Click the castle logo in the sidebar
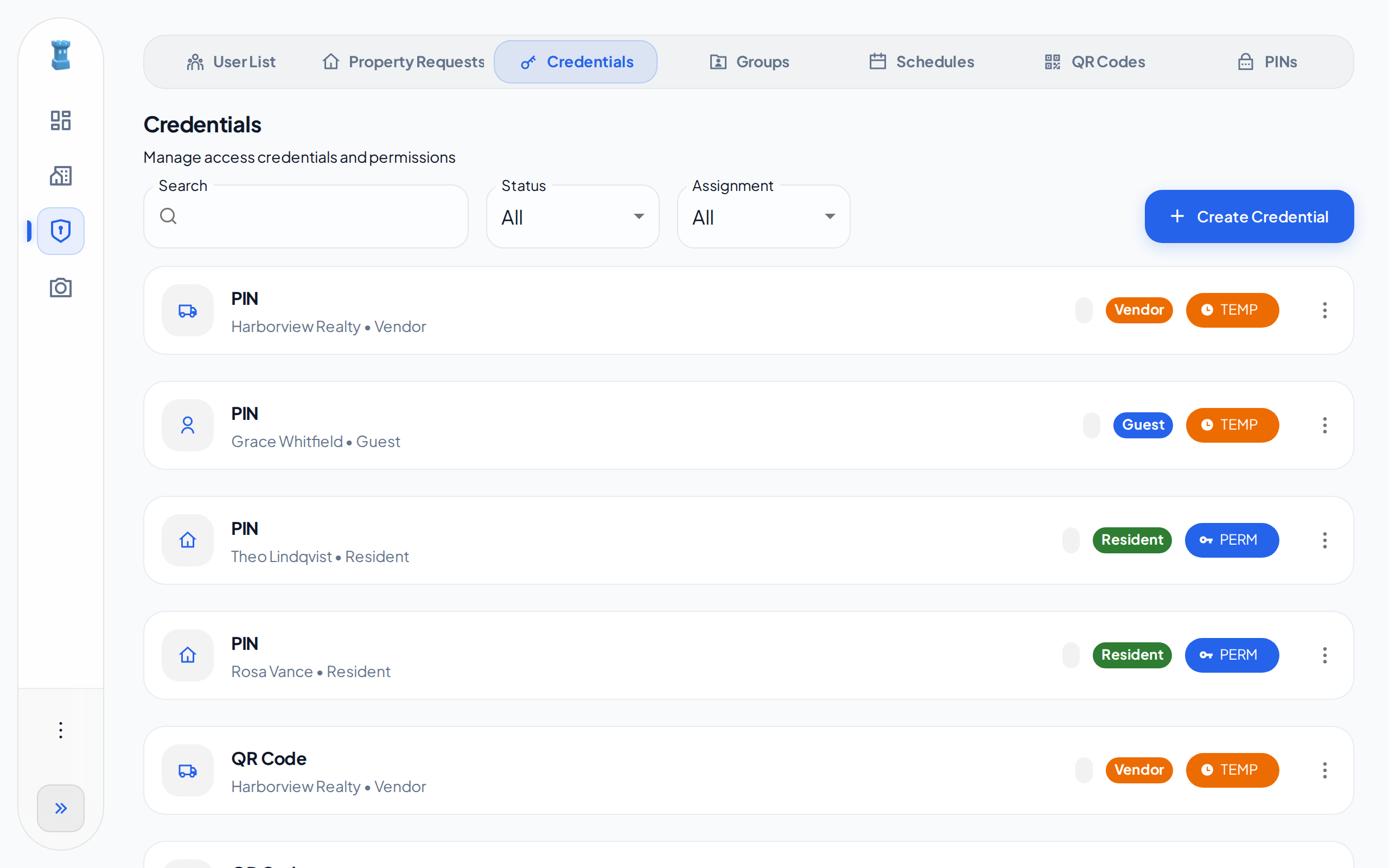Viewport: 1389px width, 868px height. (61, 55)
